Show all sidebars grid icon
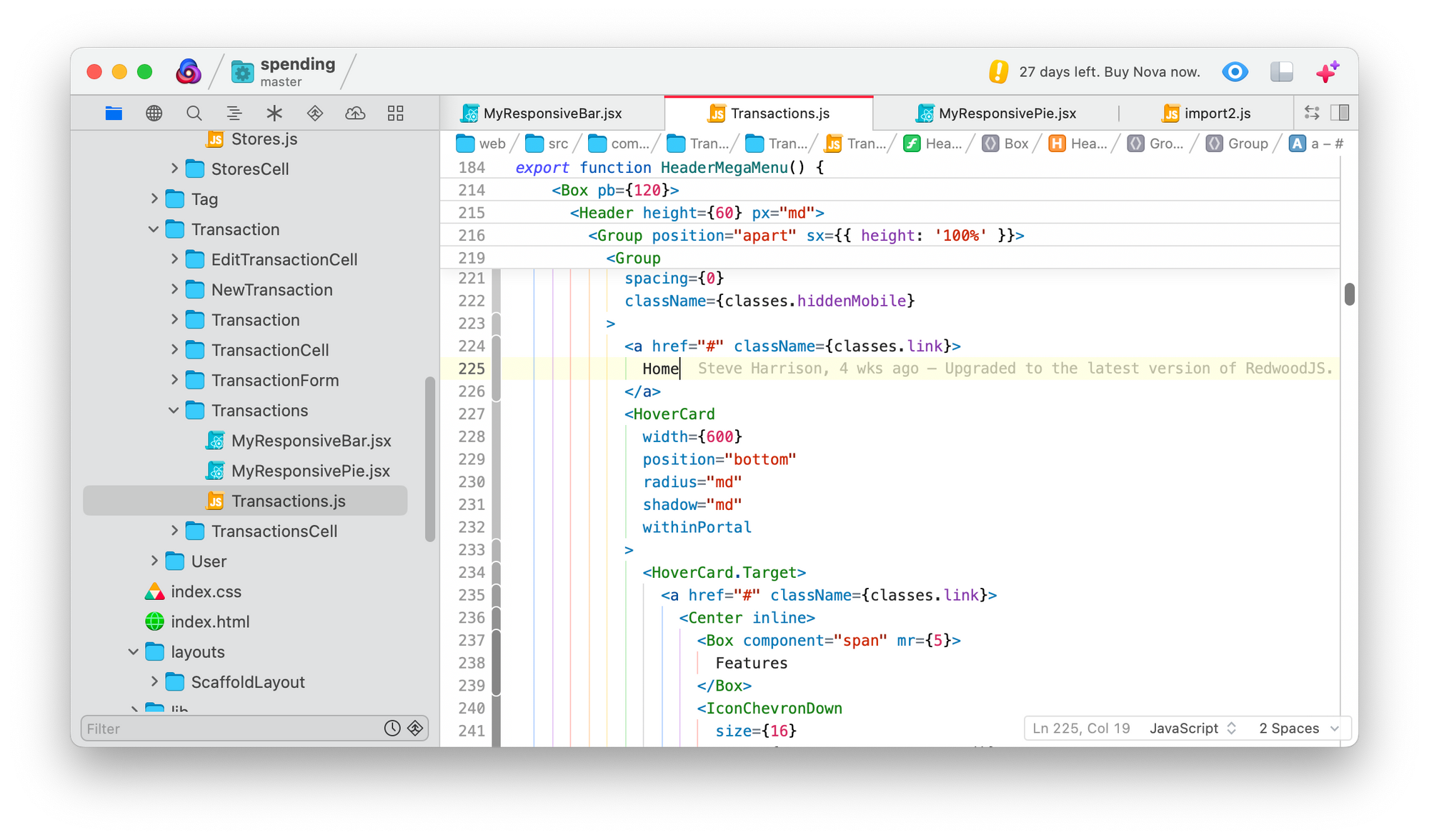The height and width of the screenshot is (840, 1429). (395, 113)
